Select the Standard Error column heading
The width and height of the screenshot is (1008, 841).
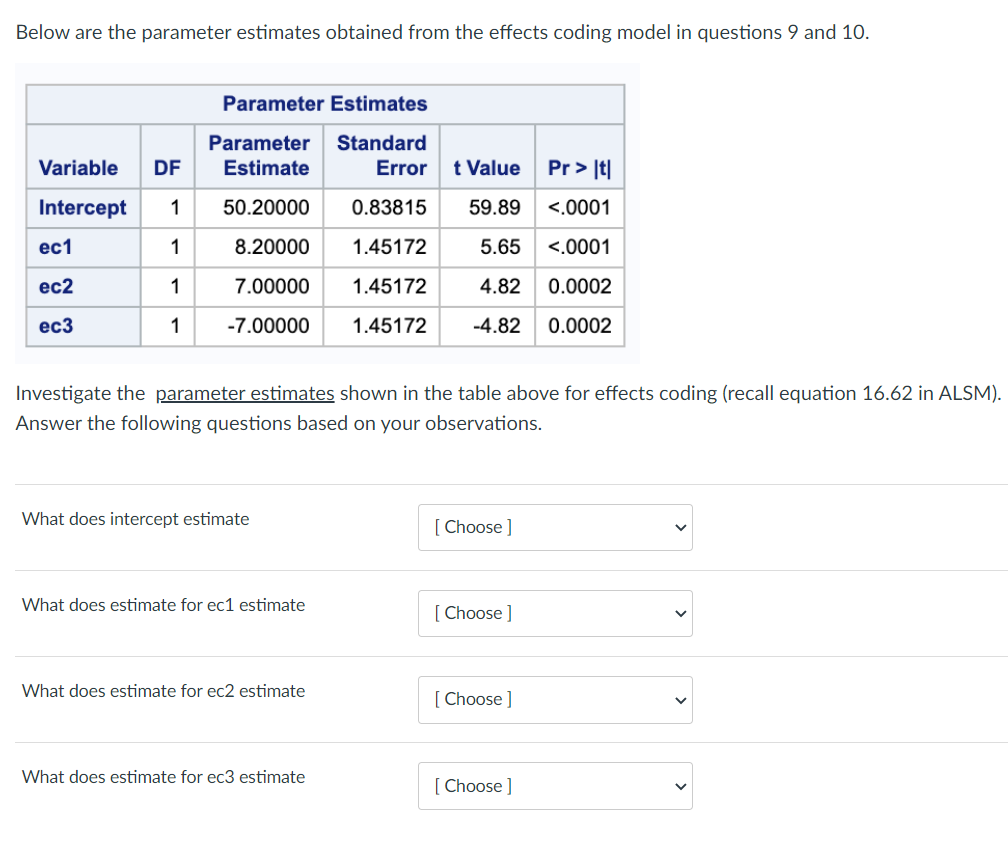click(x=381, y=155)
